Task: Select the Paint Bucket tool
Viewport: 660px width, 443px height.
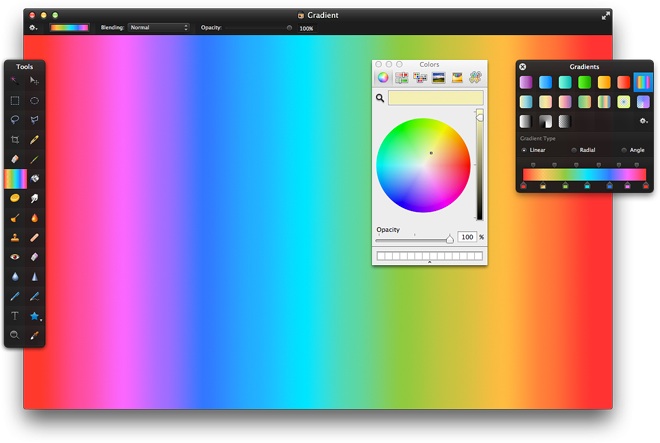Action: [x=35, y=179]
